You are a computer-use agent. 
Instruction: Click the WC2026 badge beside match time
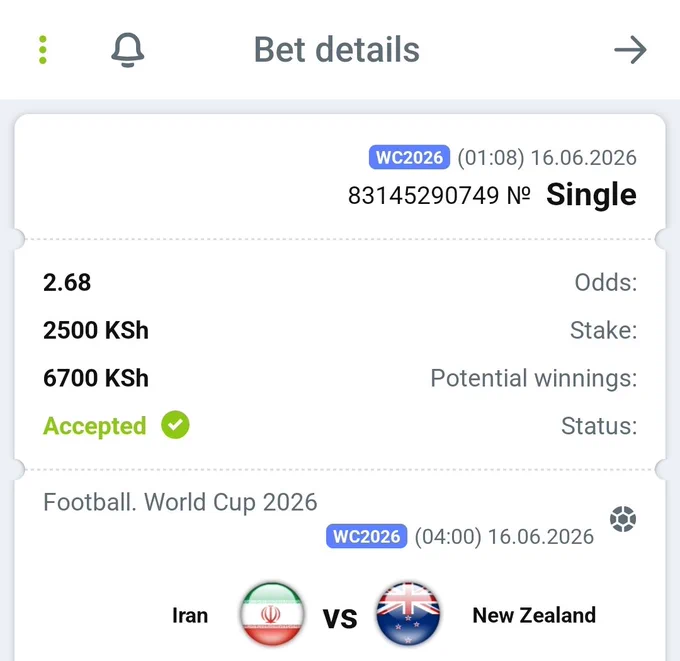366,536
